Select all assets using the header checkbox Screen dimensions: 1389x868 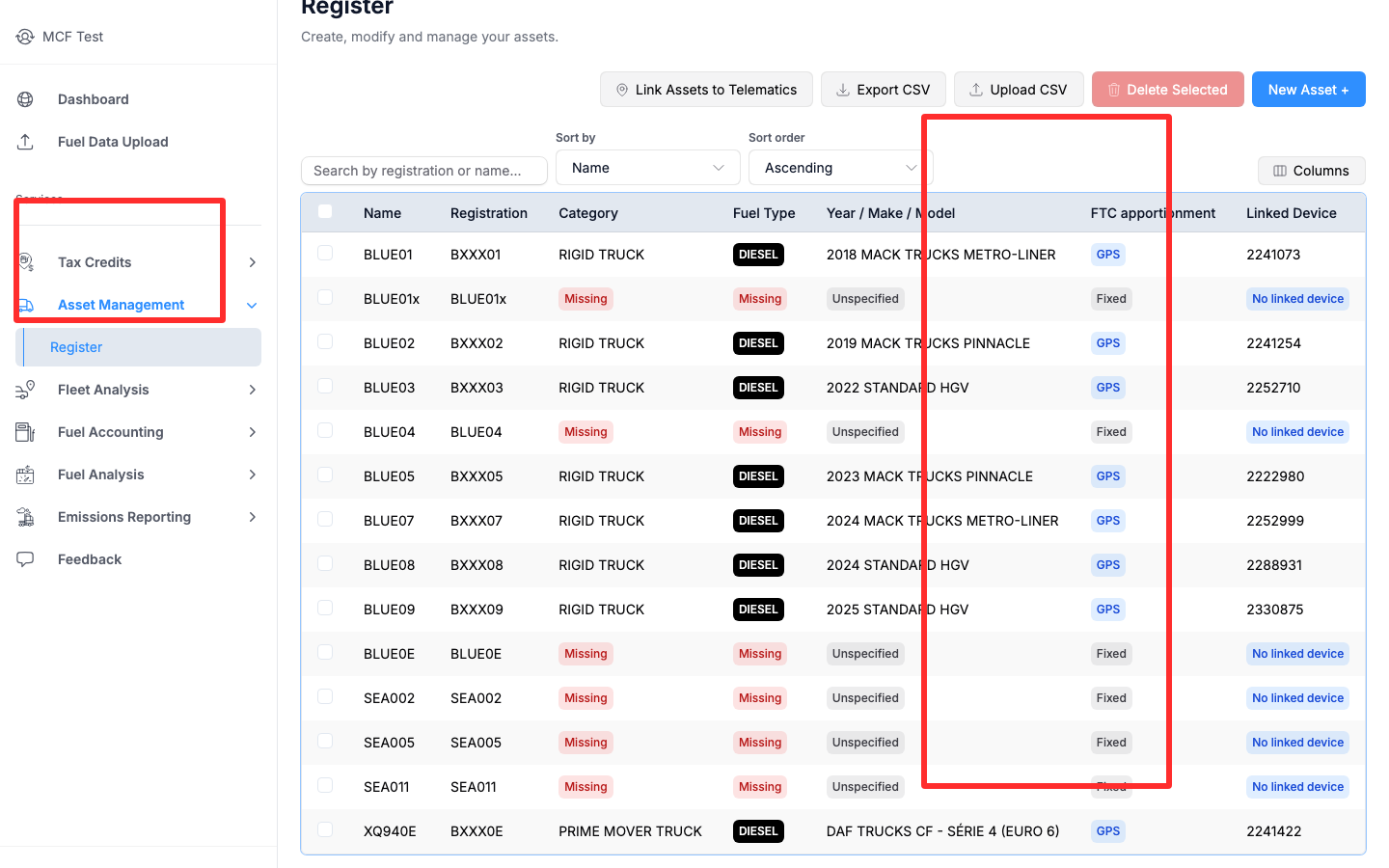(x=325, y=212)
